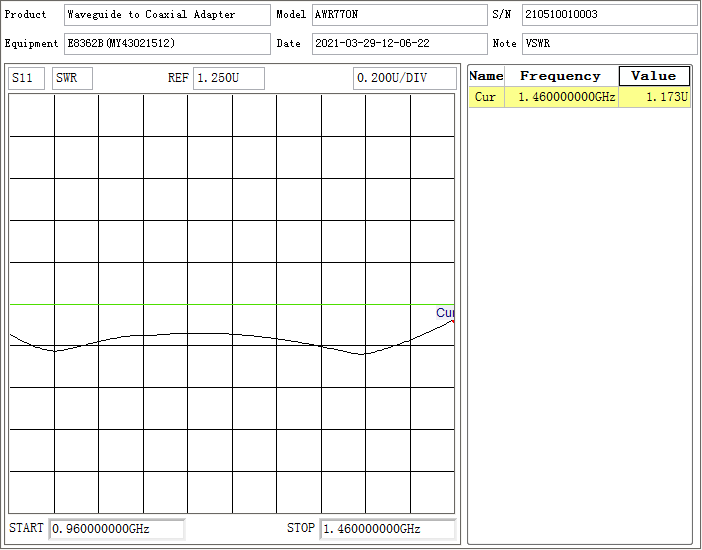Screen dimensions: 702x550
Task: Select the STOP frequency field
Action: tap(387, 529)
